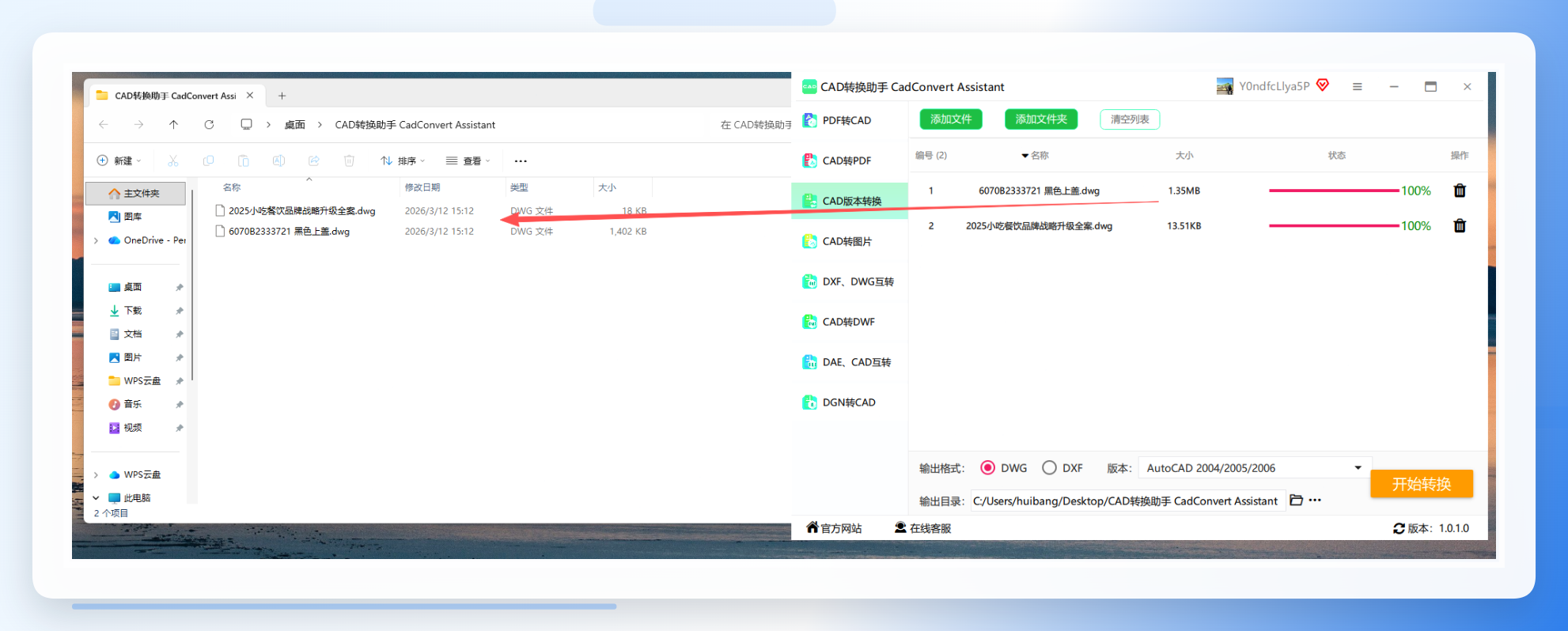Collapse the 此电脑 tree node chevron

coord(97,498)
